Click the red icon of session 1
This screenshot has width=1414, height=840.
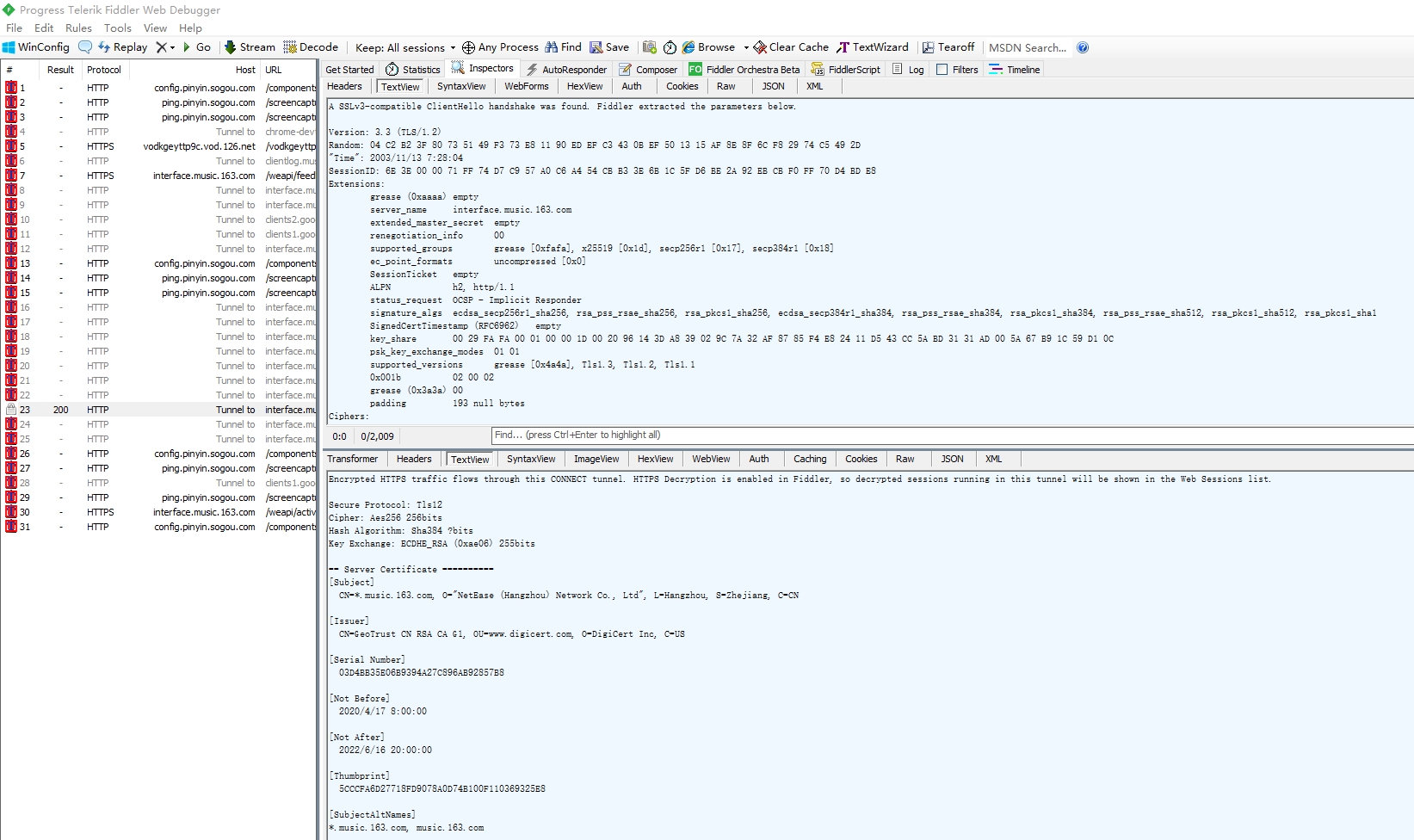11,88
